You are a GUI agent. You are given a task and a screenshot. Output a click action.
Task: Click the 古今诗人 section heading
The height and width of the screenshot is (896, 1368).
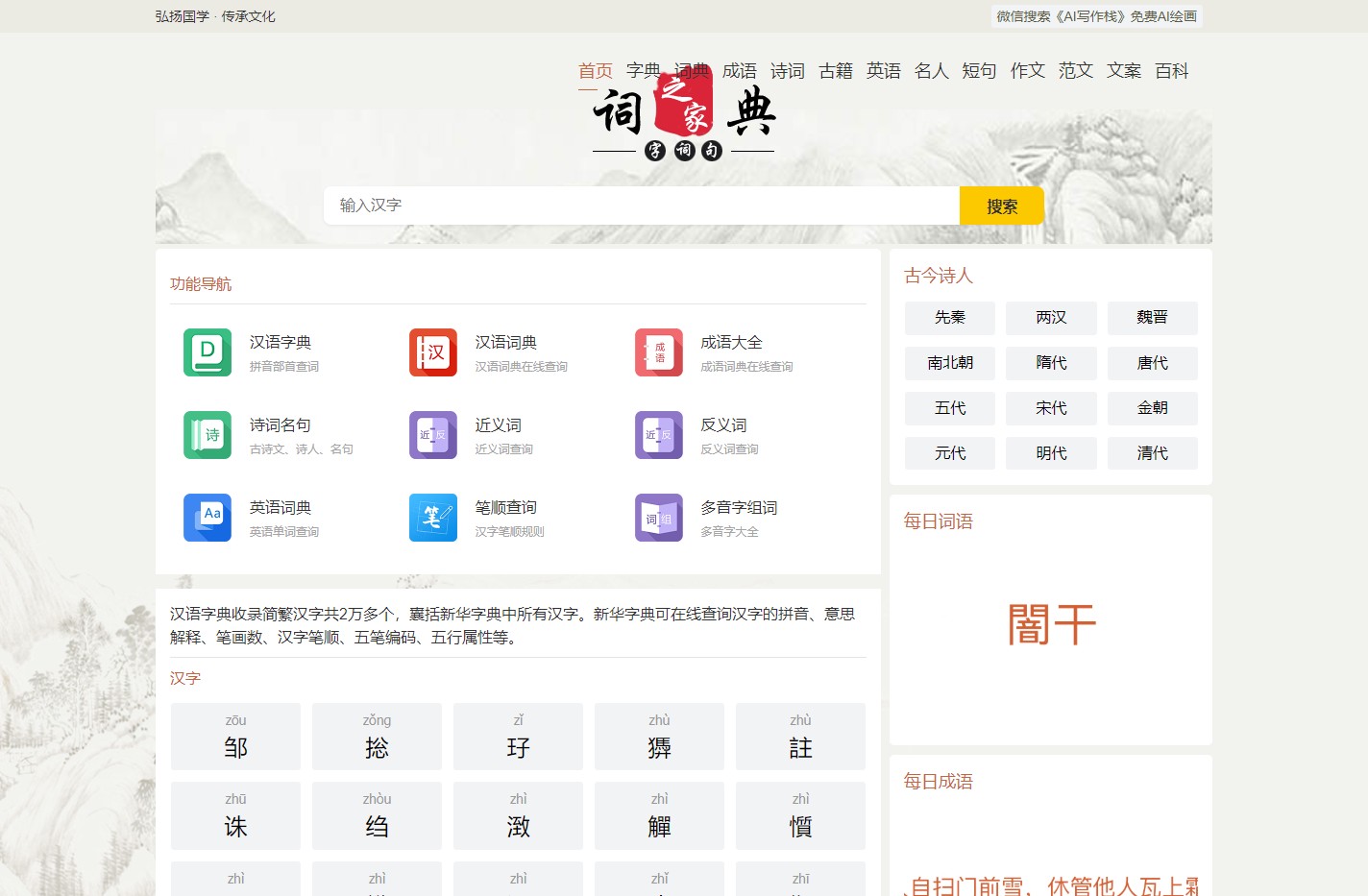click(x=939, y=276)
